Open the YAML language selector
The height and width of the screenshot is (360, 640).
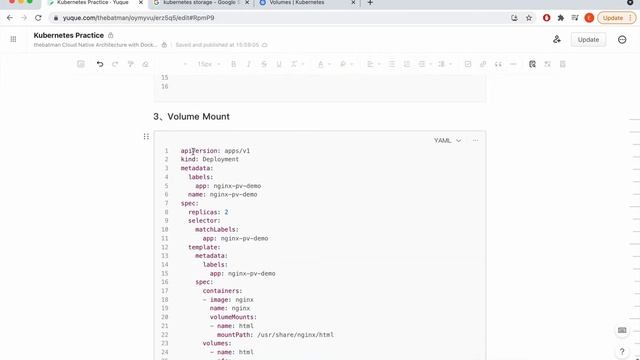pyautogui.click(x=447, y=140)
